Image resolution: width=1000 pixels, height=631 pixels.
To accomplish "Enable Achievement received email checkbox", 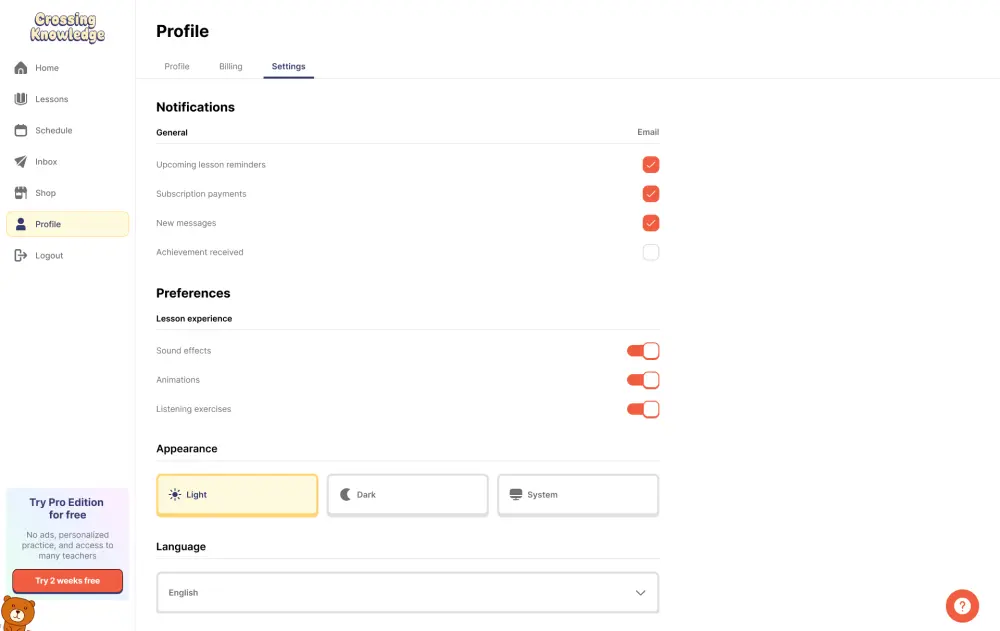I will (651, 252).
